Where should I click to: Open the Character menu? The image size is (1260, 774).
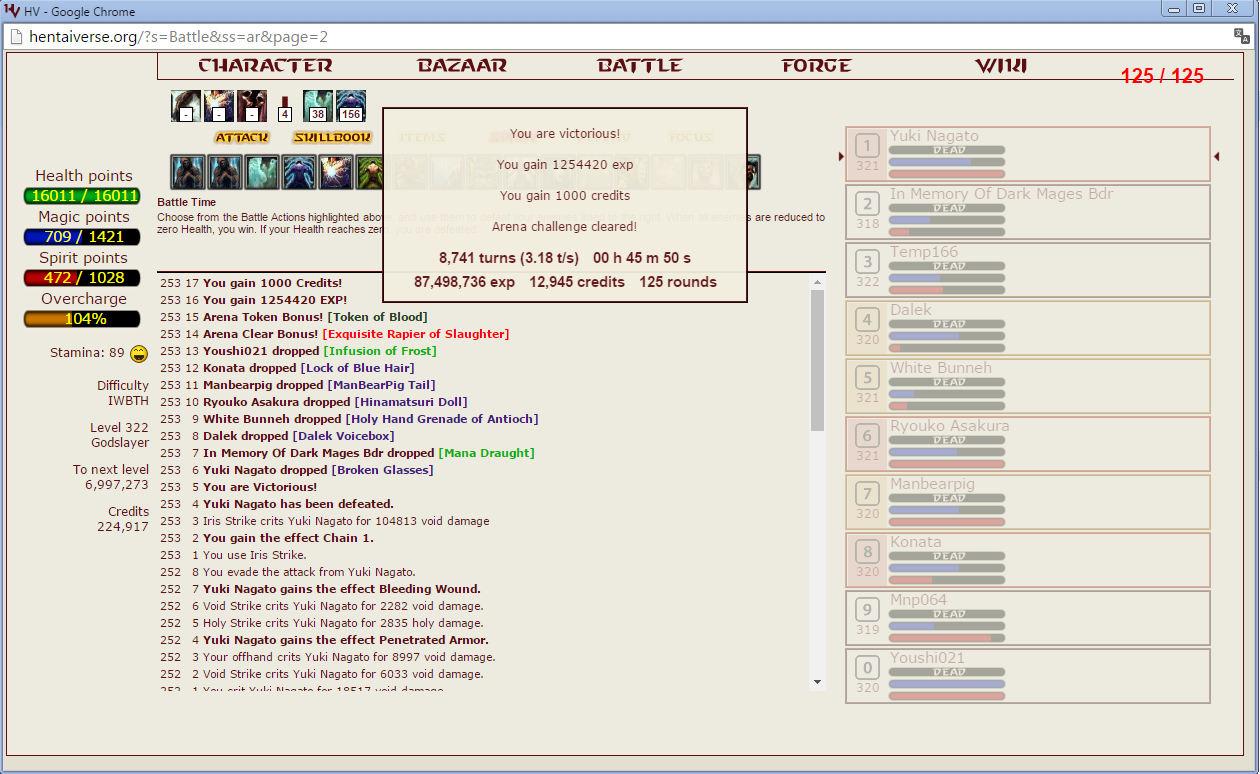[x=265, y=66]
